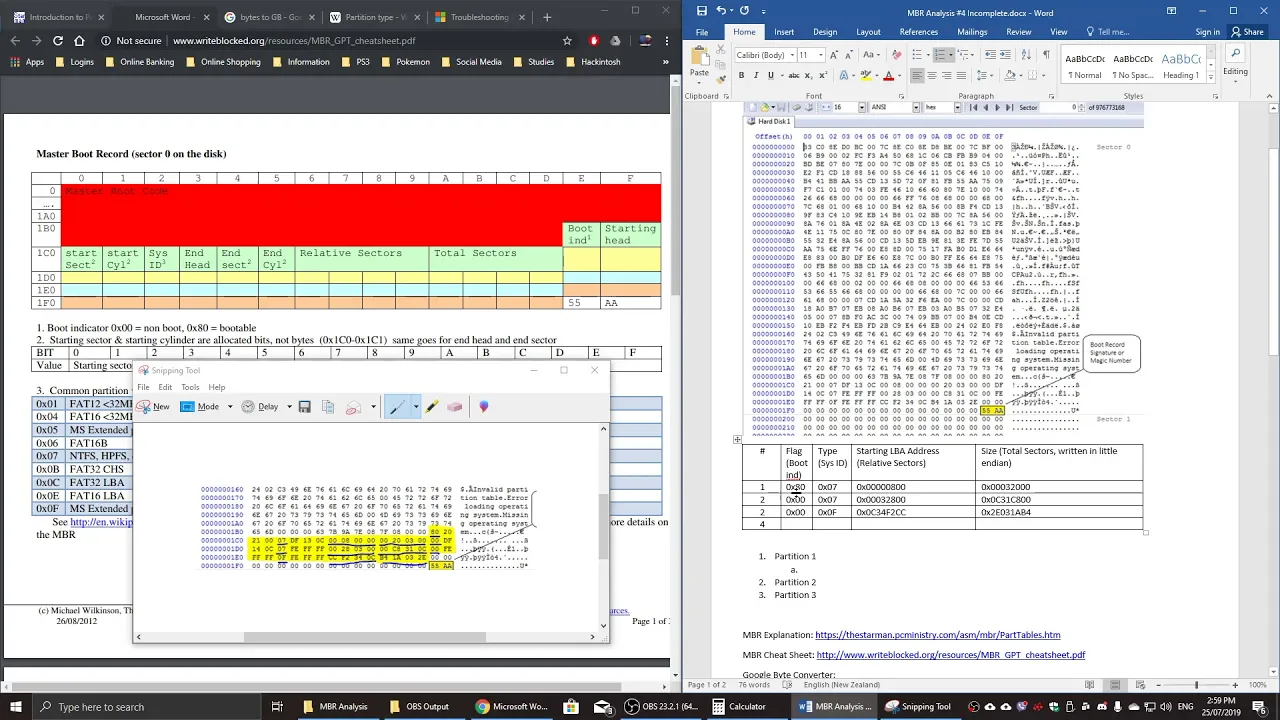Open the Online Banking bookmark folder
The image size is (1280, 720).
[x=138, y=62]
